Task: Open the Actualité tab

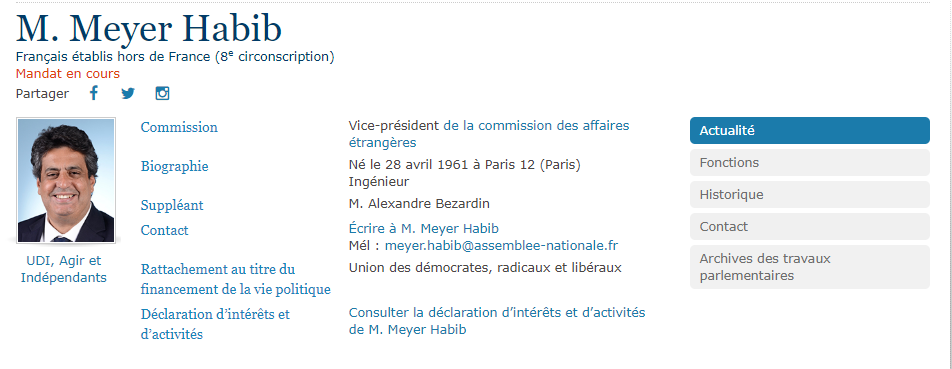Action: (x=809, y=130)
